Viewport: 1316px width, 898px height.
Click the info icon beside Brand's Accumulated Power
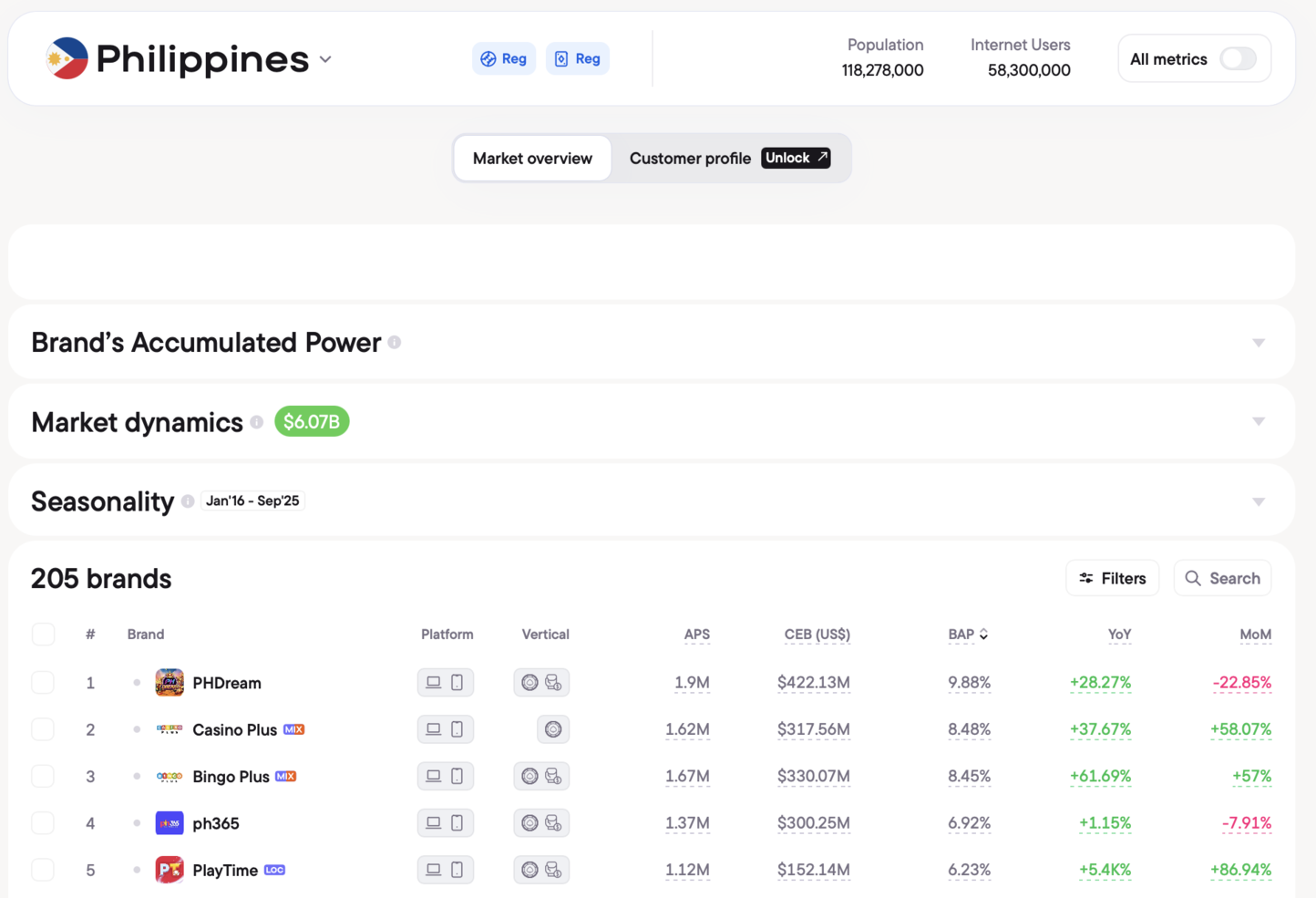[395, 343]
